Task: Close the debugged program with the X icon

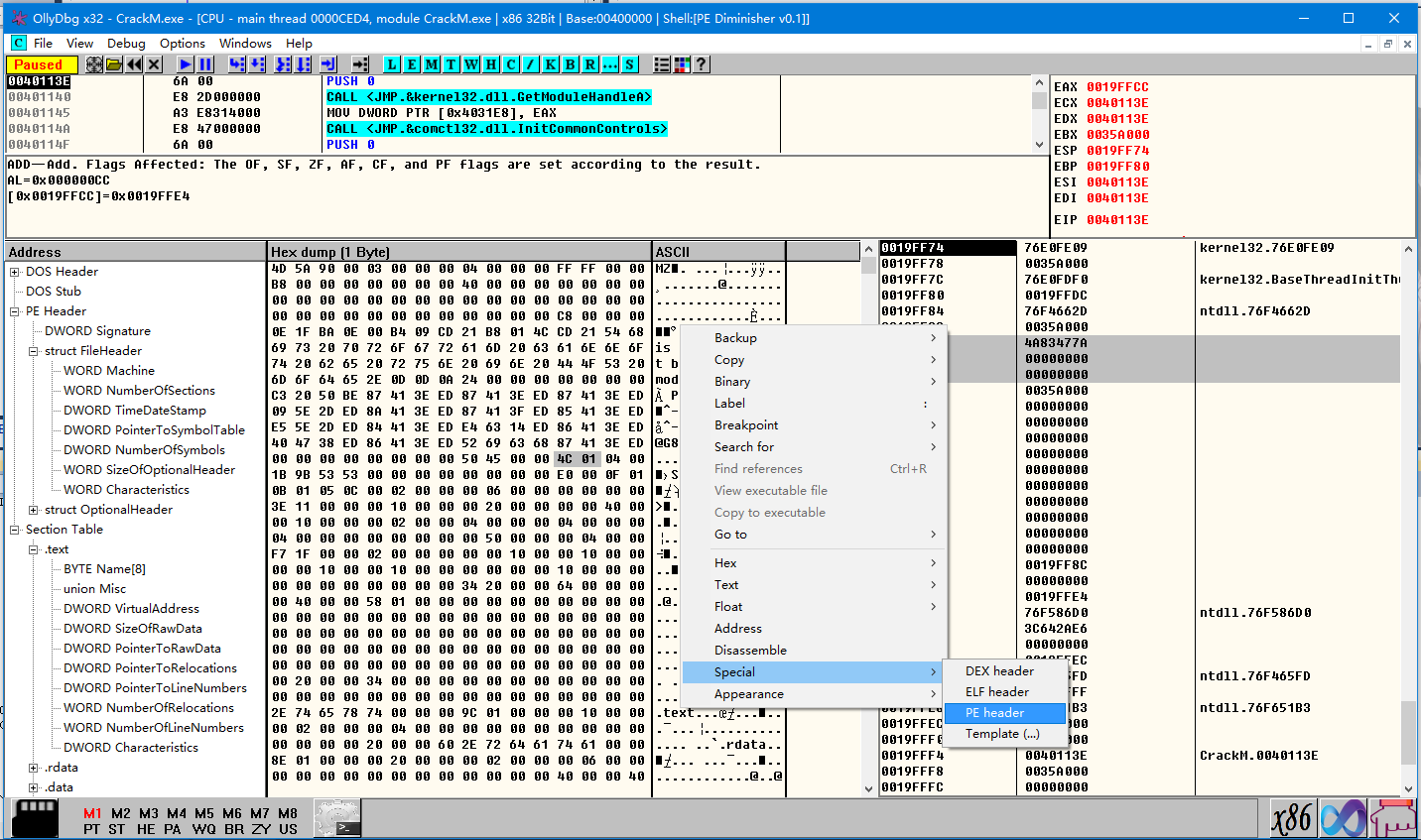Action: 154,64
